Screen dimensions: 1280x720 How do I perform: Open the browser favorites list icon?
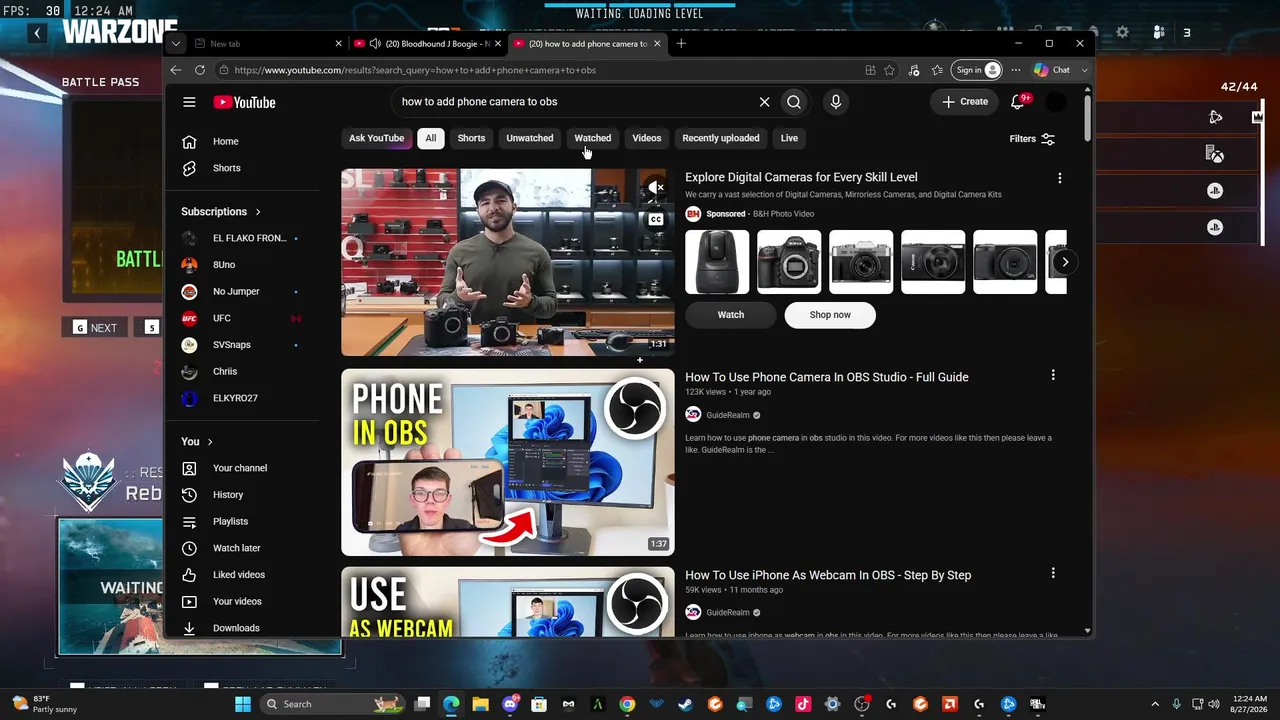937,70
